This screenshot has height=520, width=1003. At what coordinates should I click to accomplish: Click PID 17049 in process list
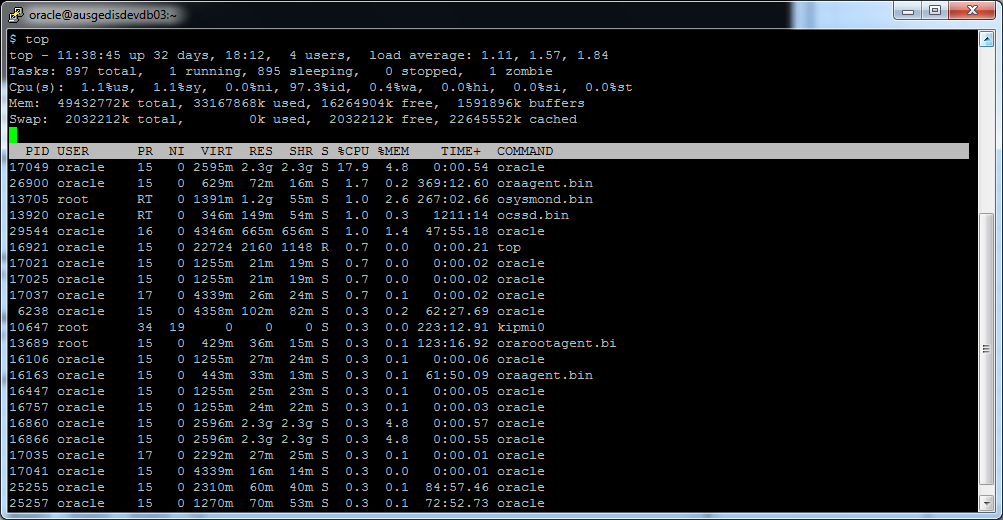click(x=29, y=168)
